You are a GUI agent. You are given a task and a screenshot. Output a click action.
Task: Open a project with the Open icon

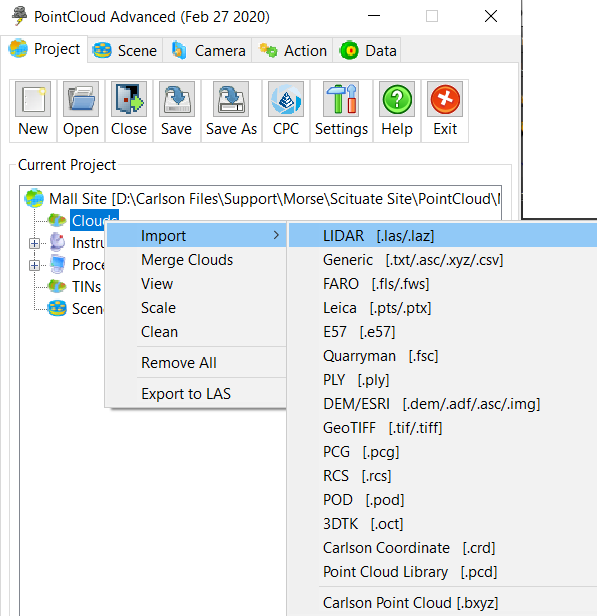81,99
